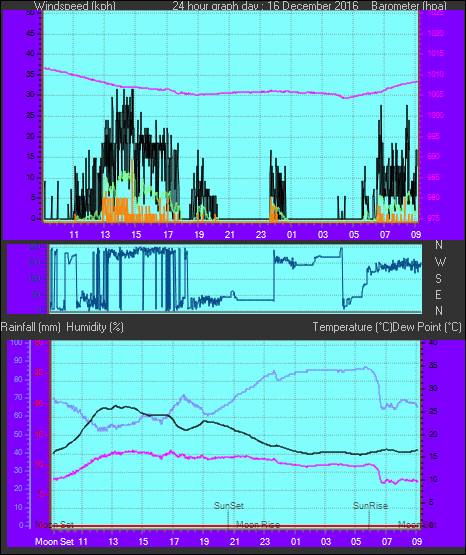Click the 1010 value on barometer axis

pos(436,74)
